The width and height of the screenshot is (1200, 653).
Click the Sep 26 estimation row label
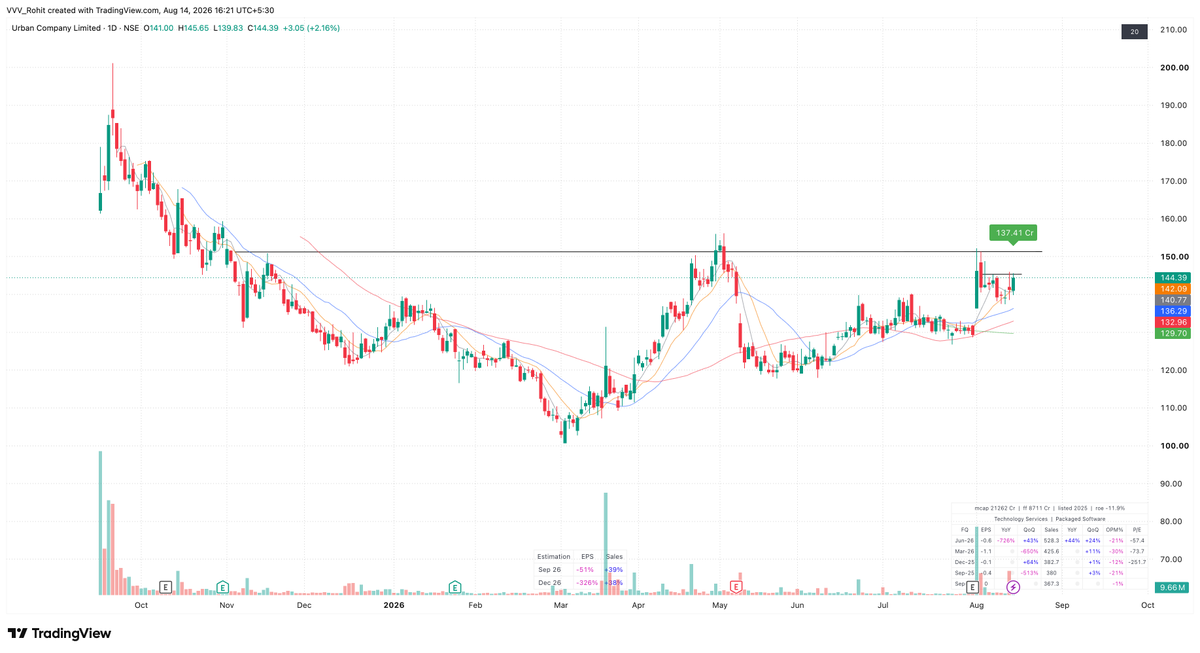point(550,570)
